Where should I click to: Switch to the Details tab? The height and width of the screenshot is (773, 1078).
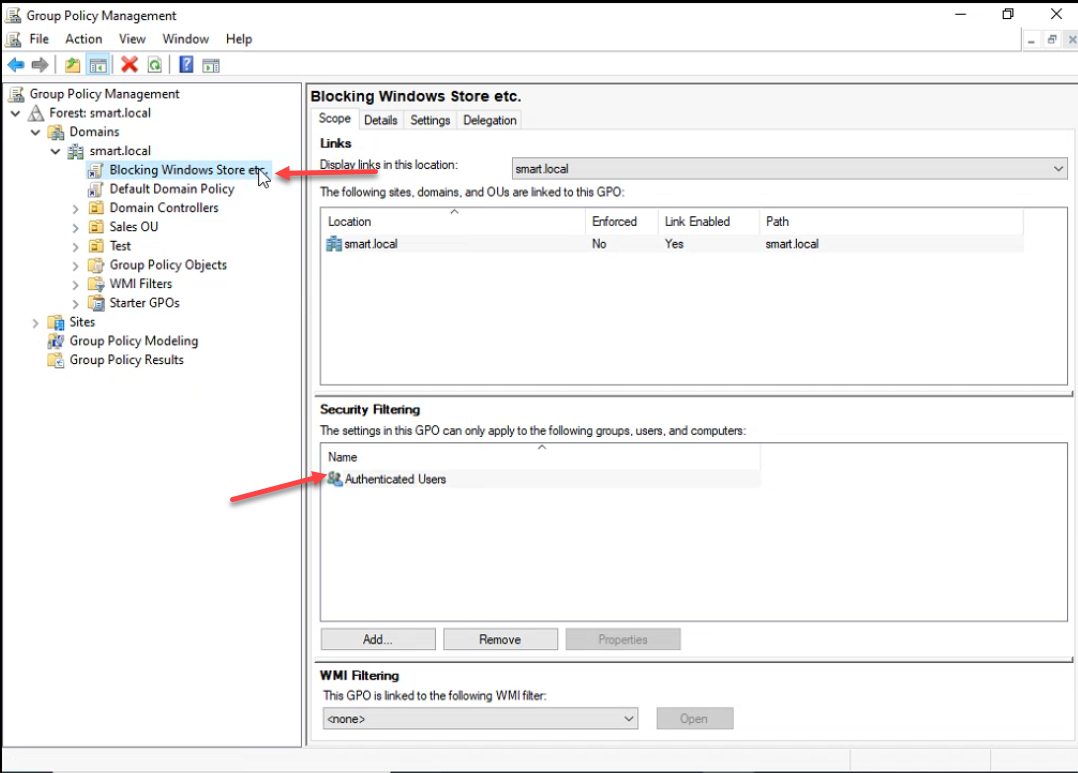(x=381, y=120)
